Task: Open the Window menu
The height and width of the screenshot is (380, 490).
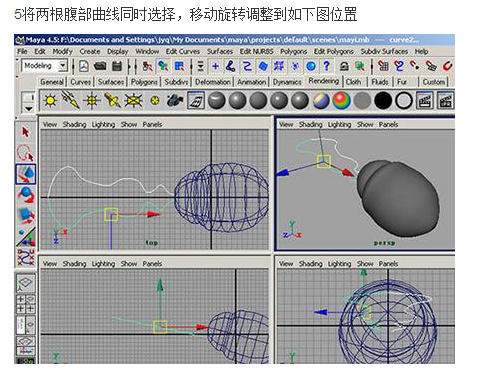Action: [x=147, y=52]
